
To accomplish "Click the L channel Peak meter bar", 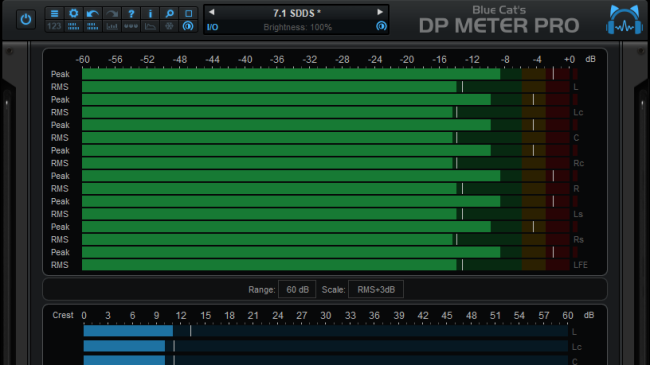I will click(x=326, y=74).
